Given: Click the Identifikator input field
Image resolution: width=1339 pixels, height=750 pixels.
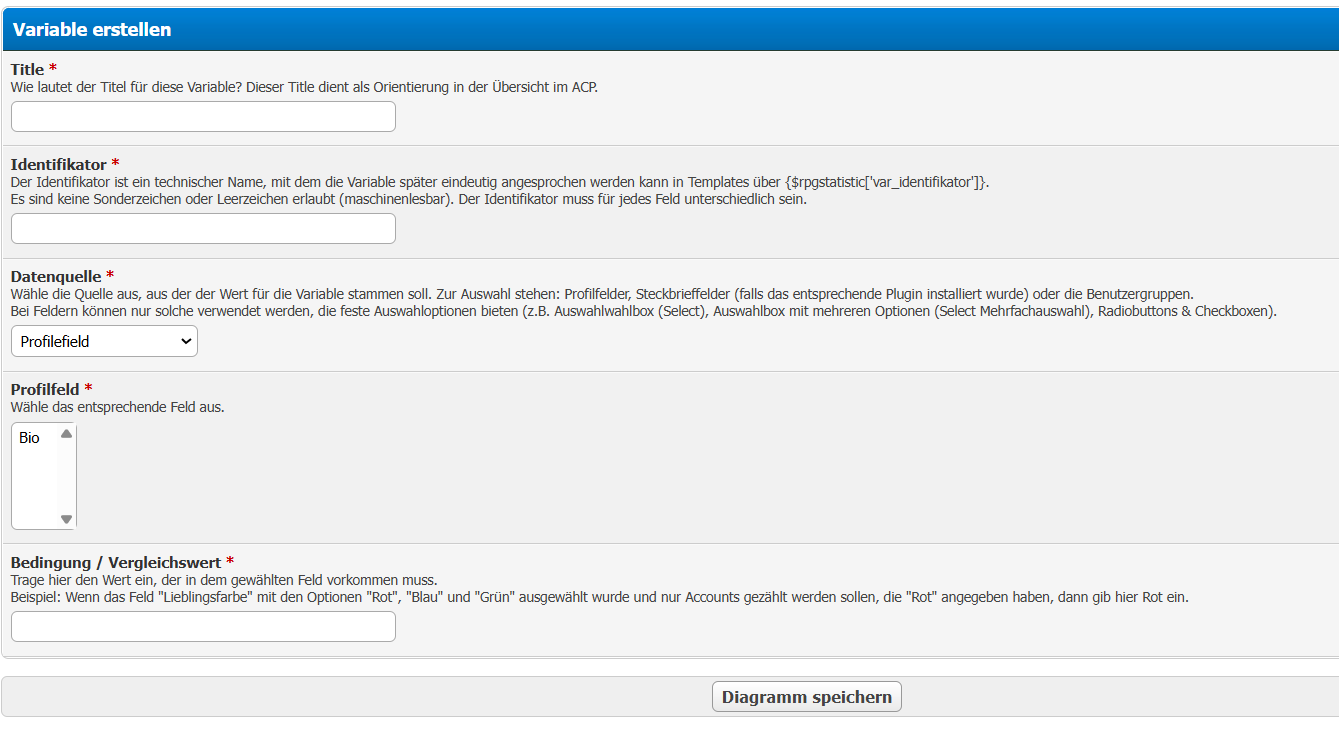Looking at the screenshot, I should [x=203, y=228].
